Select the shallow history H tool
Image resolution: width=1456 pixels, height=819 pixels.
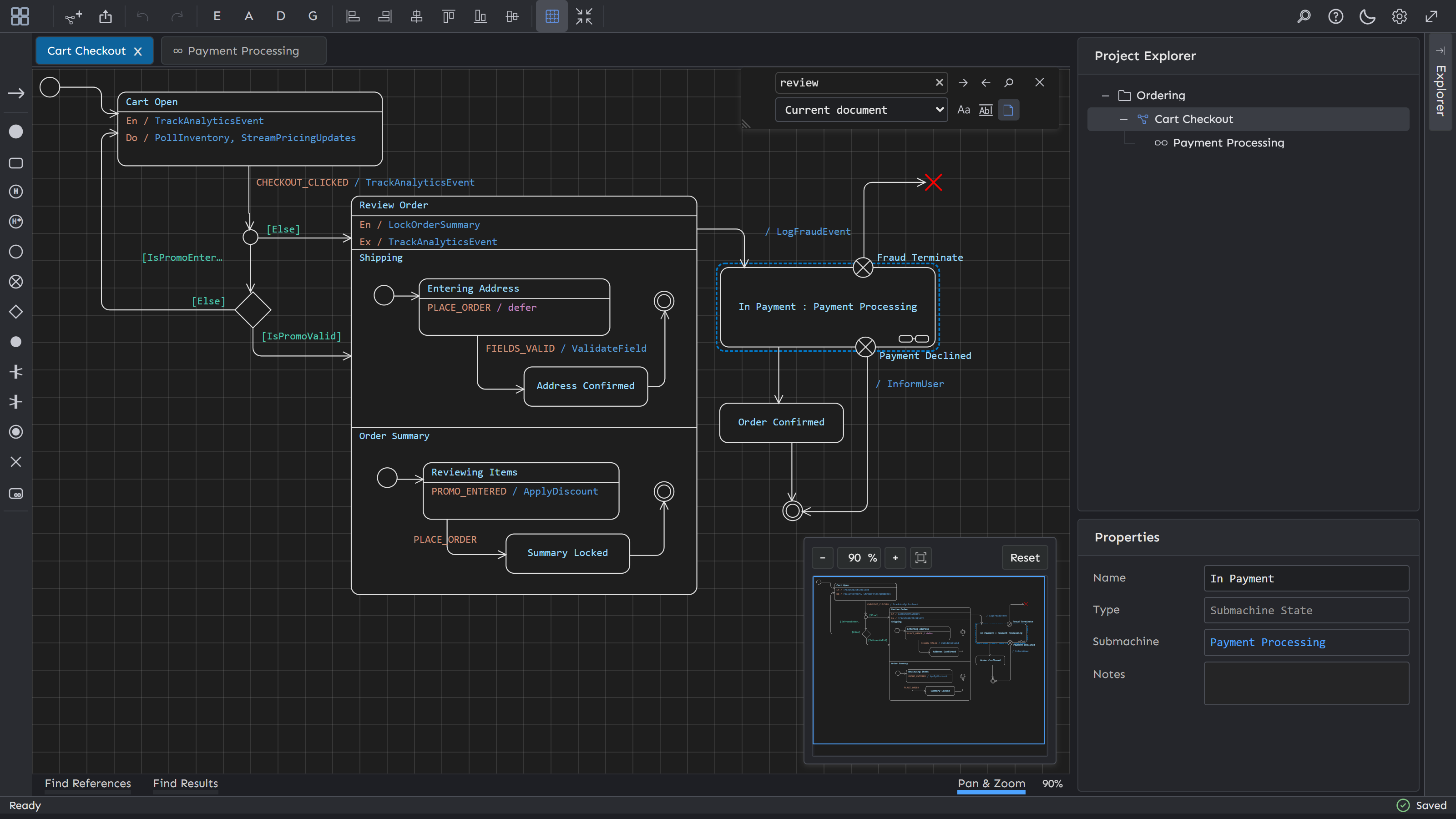click(x=16, y=192)
